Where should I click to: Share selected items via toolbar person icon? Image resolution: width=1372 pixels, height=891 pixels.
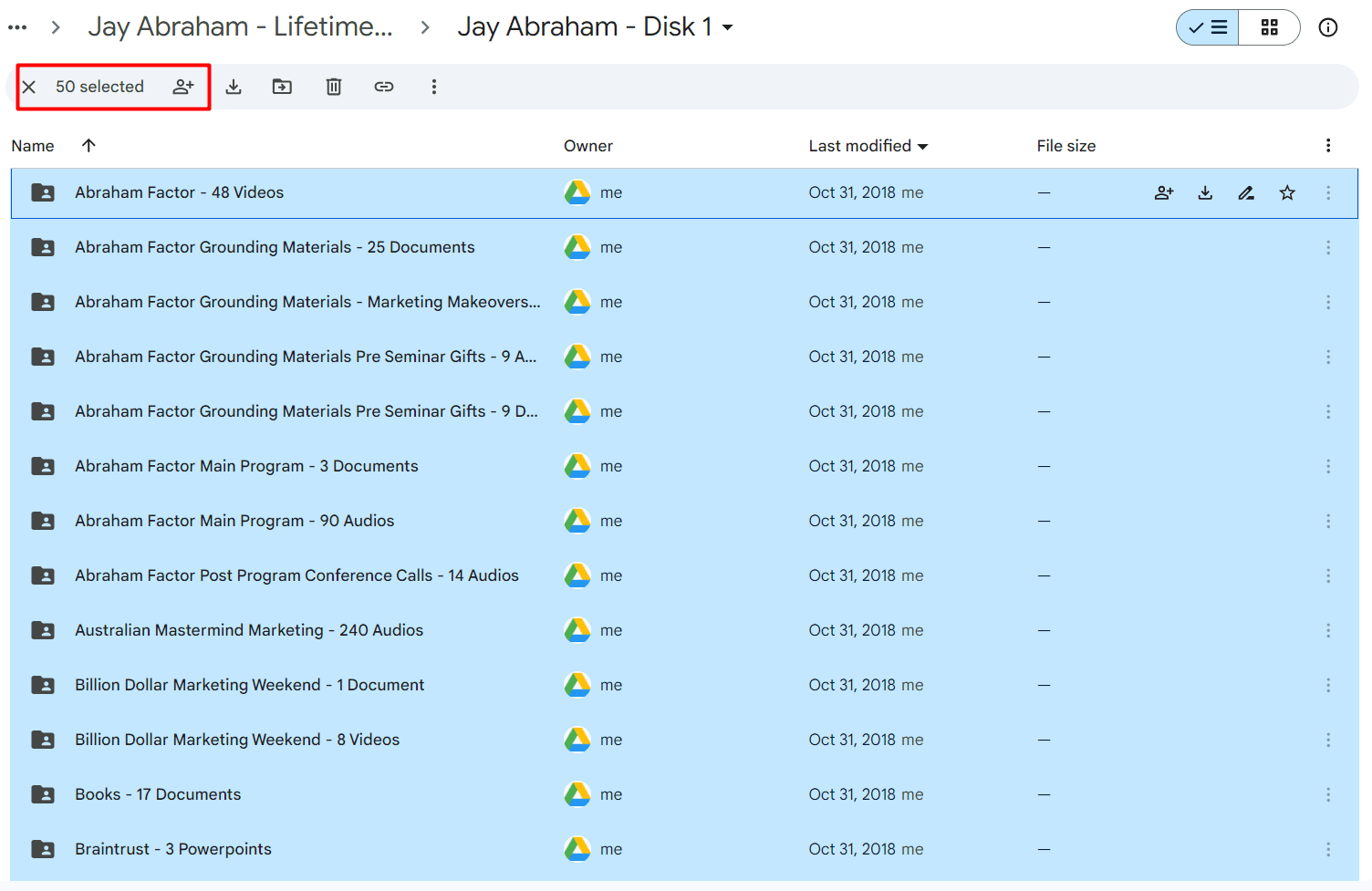click(183, 87)
